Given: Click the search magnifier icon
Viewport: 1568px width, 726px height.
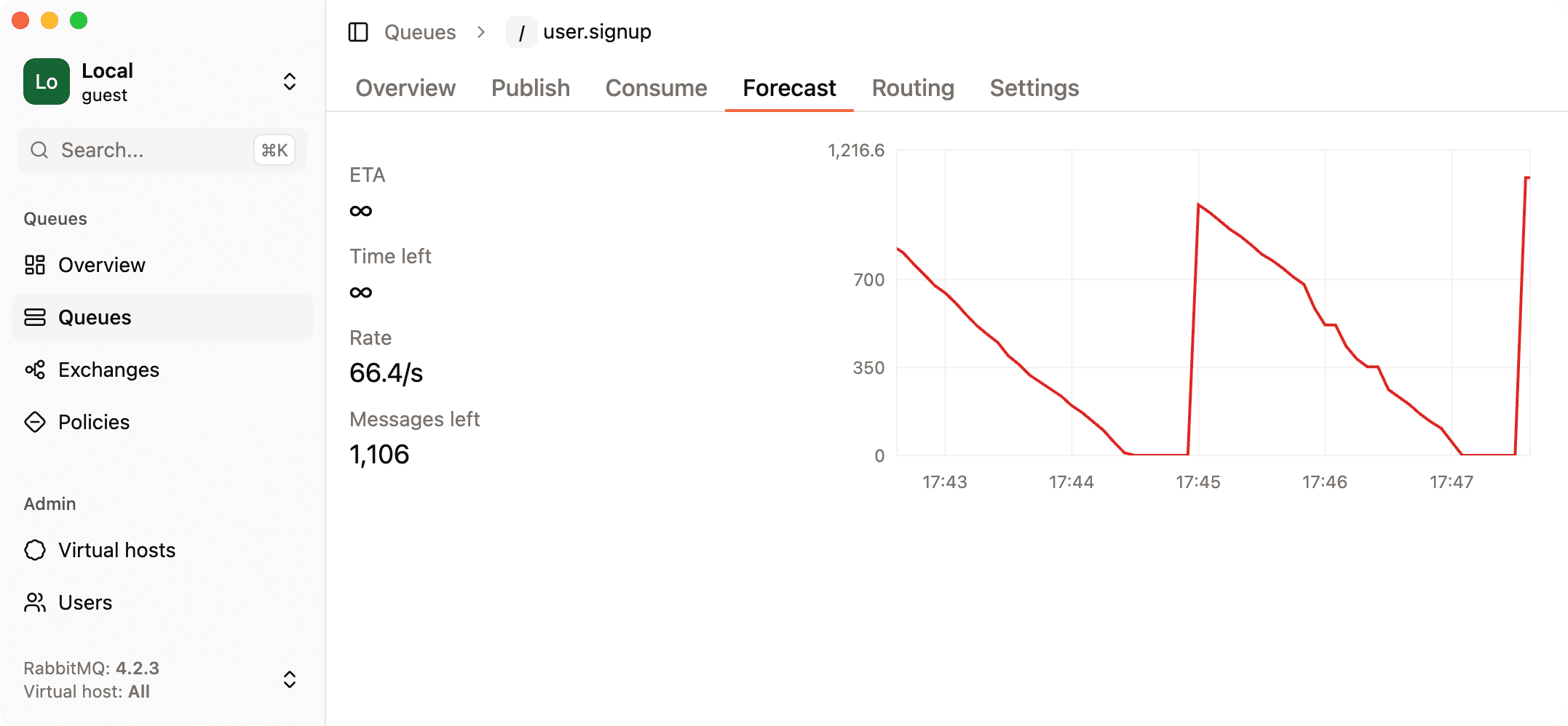Looking at the screenshot, I should click(x=39, y=150).
